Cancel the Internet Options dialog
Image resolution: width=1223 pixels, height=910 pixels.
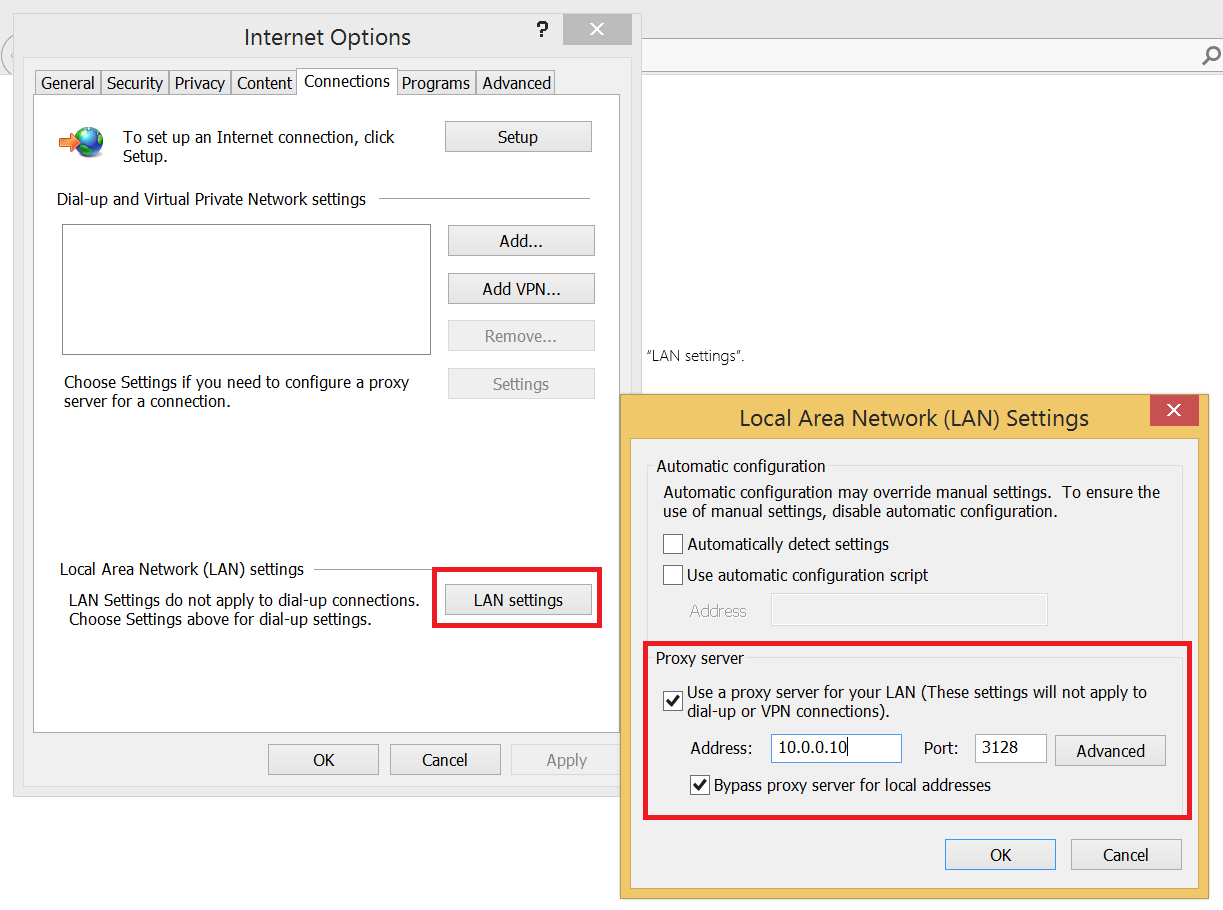point(445,760)
